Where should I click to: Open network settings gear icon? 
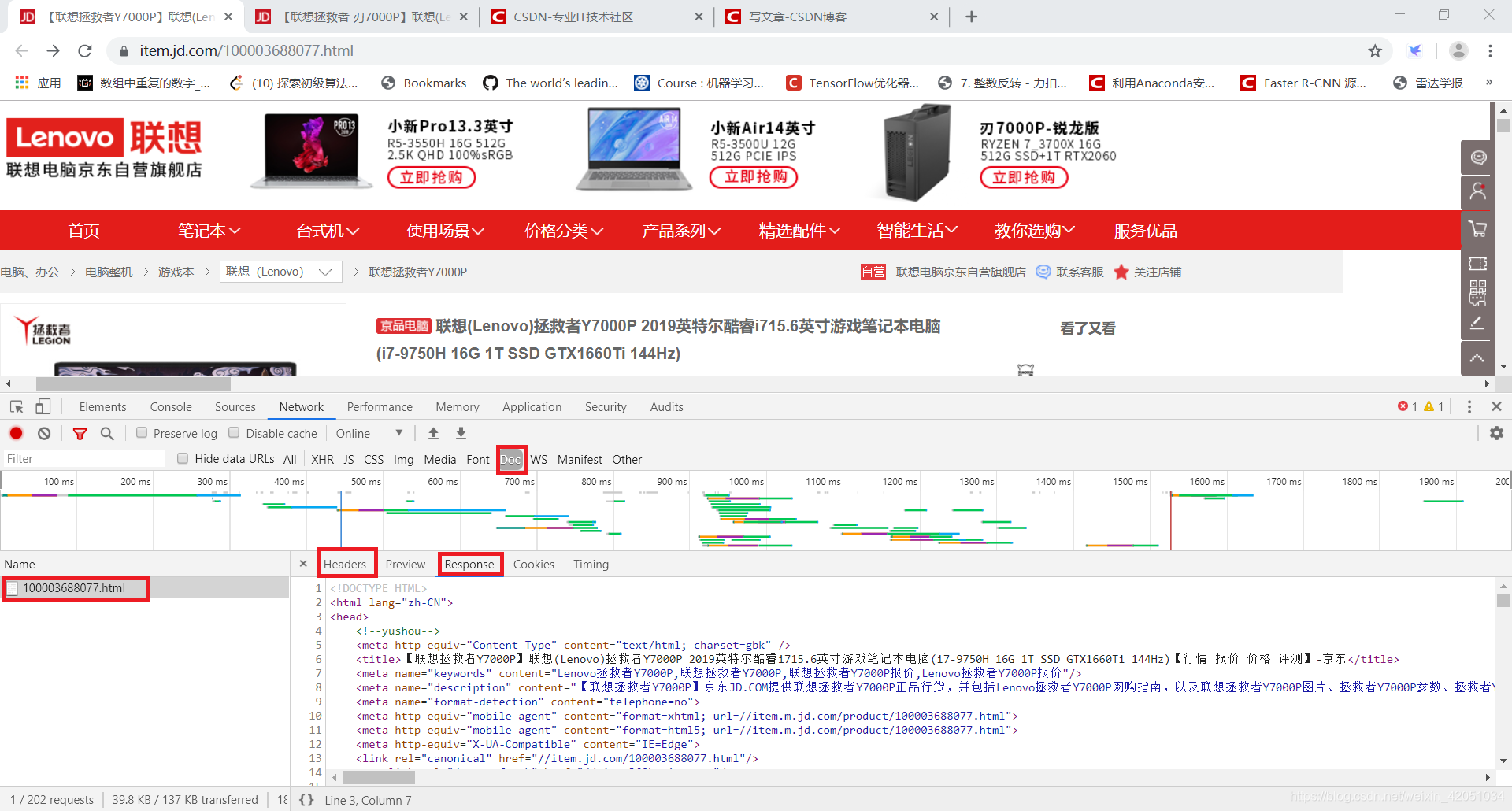pos(1496,433)
